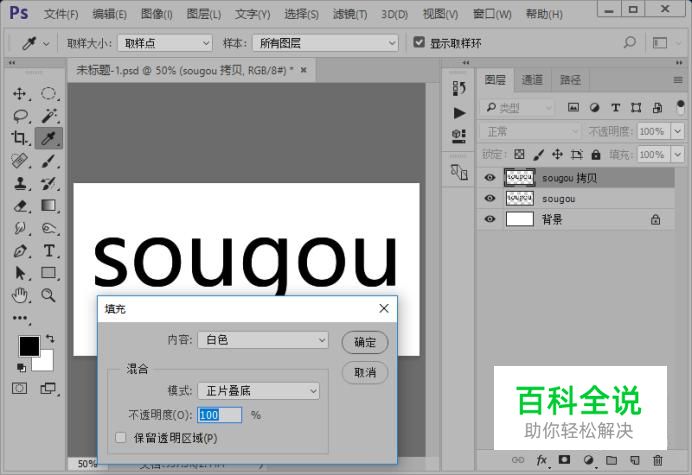Expand the layer opacity slider arrow
Screen dimensions: 692x475
(677, 132)
